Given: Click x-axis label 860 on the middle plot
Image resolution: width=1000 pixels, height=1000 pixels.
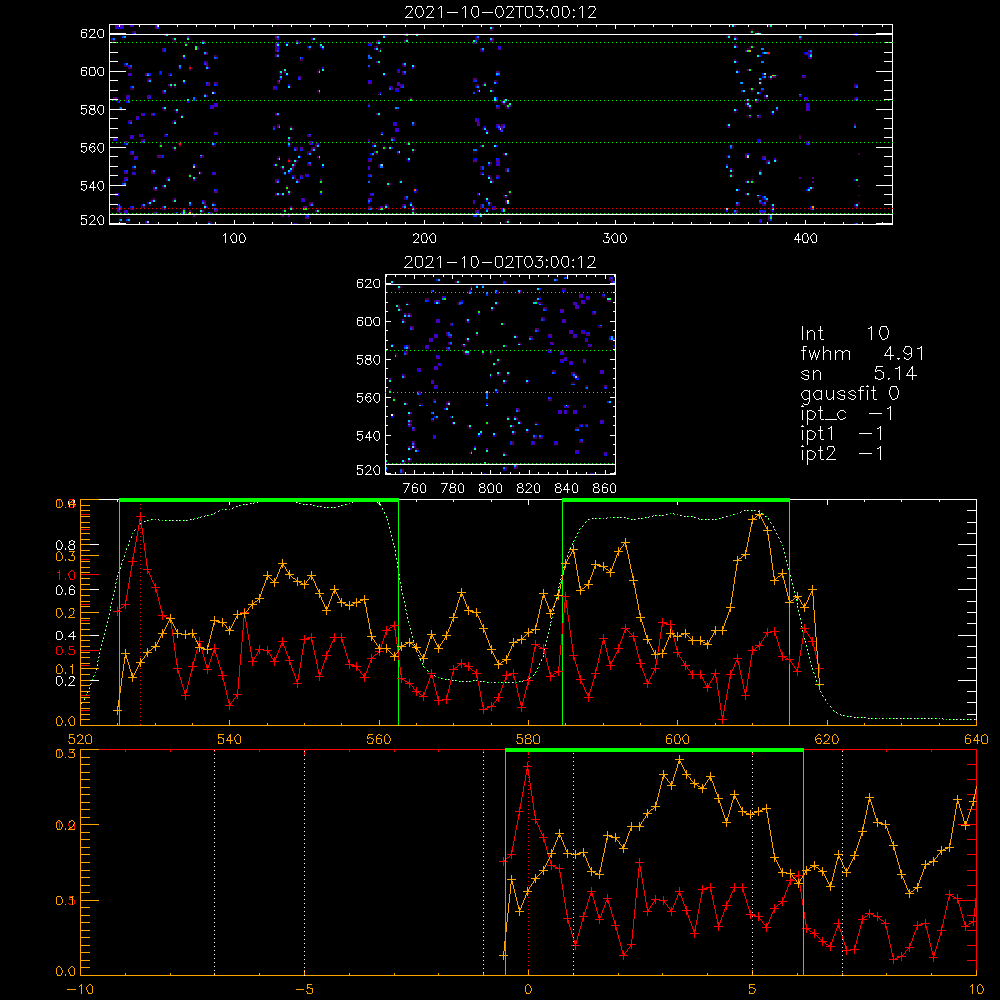Looking at the screenshot, I should (x=604, y=489).
